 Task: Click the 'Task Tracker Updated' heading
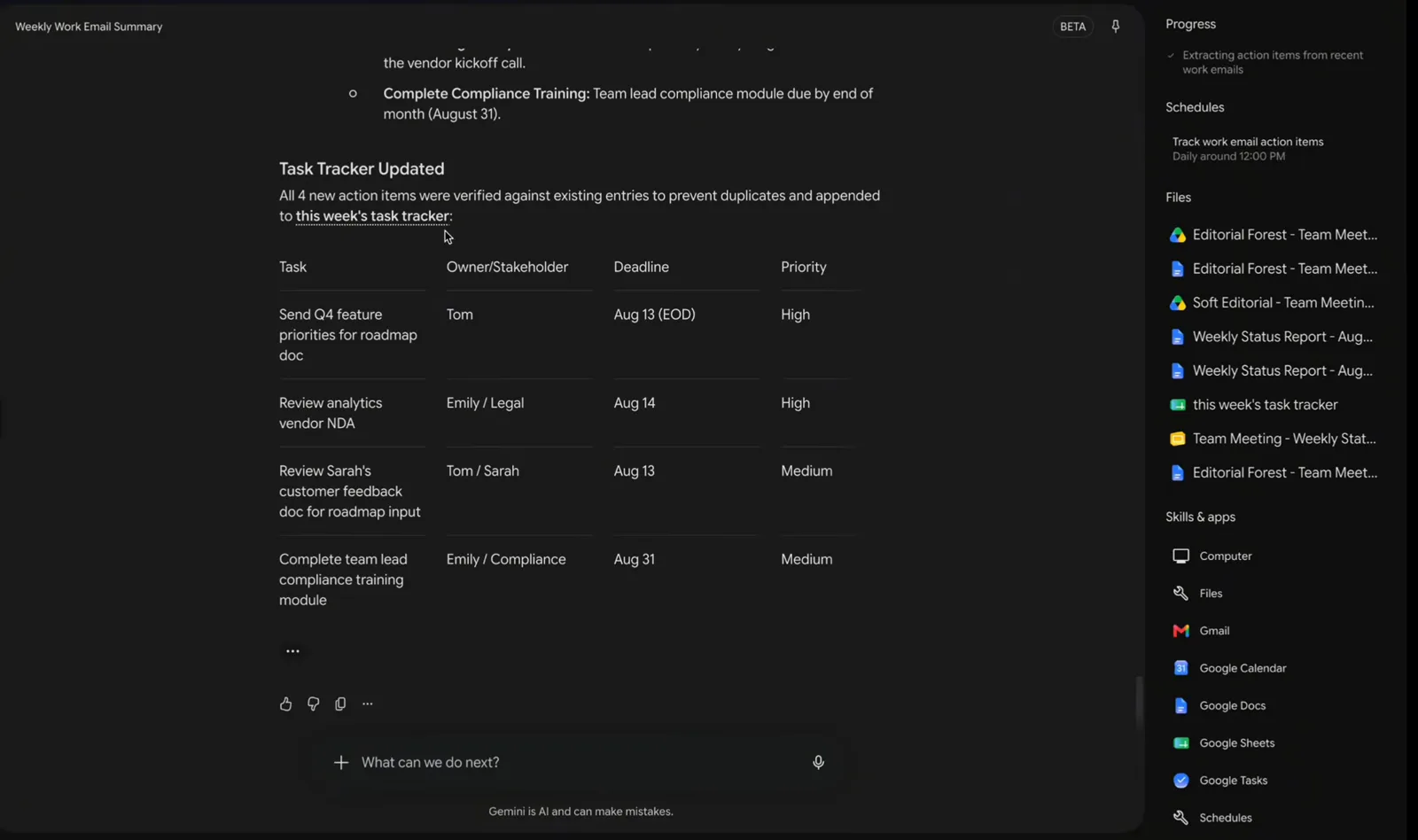coord(362,168)
